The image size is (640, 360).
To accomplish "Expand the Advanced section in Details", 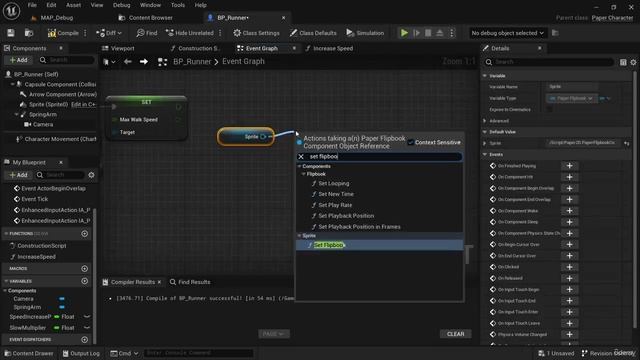I will click(485, 121).
